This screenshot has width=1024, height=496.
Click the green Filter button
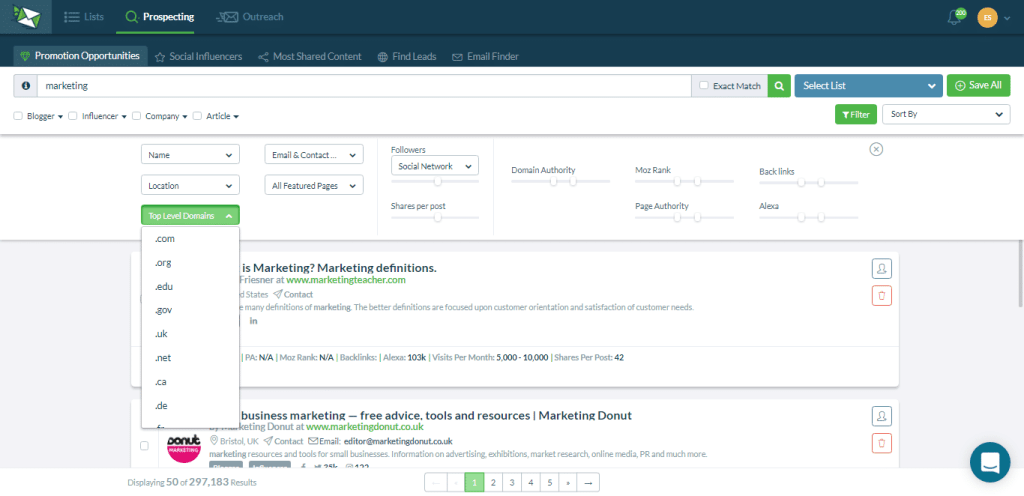(856, 114)
